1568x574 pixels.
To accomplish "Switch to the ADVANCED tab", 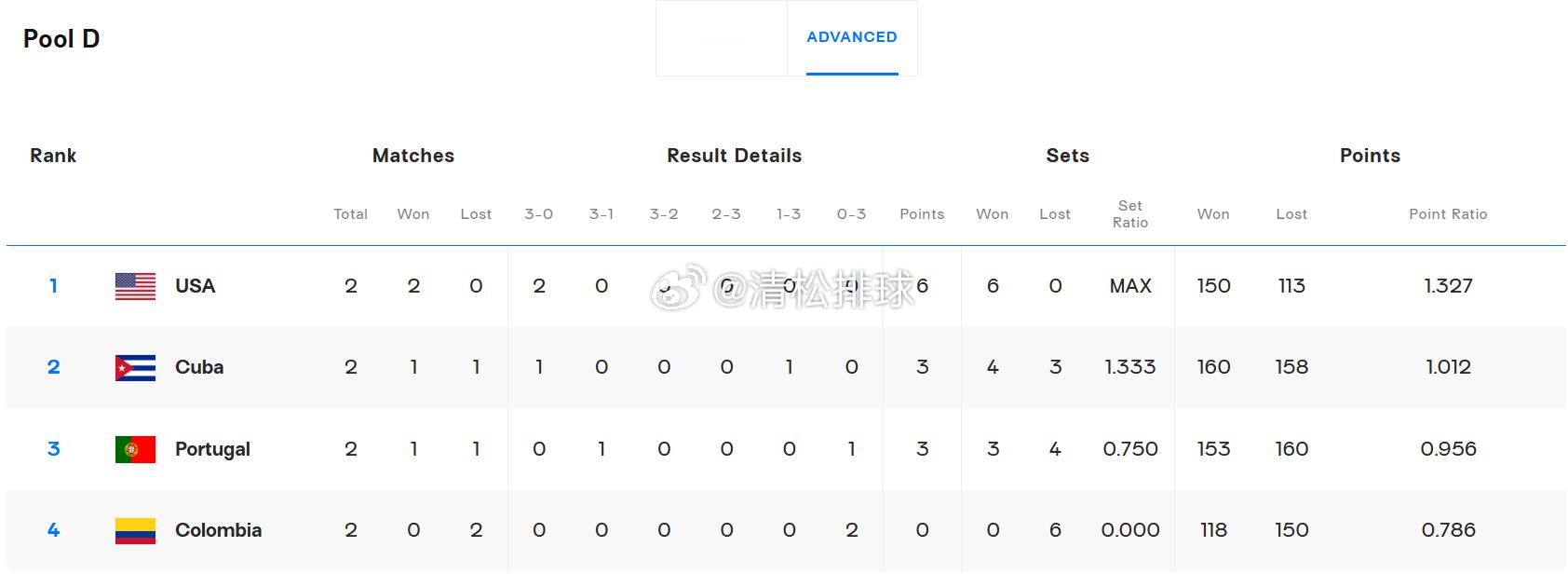I will [852, 37].
